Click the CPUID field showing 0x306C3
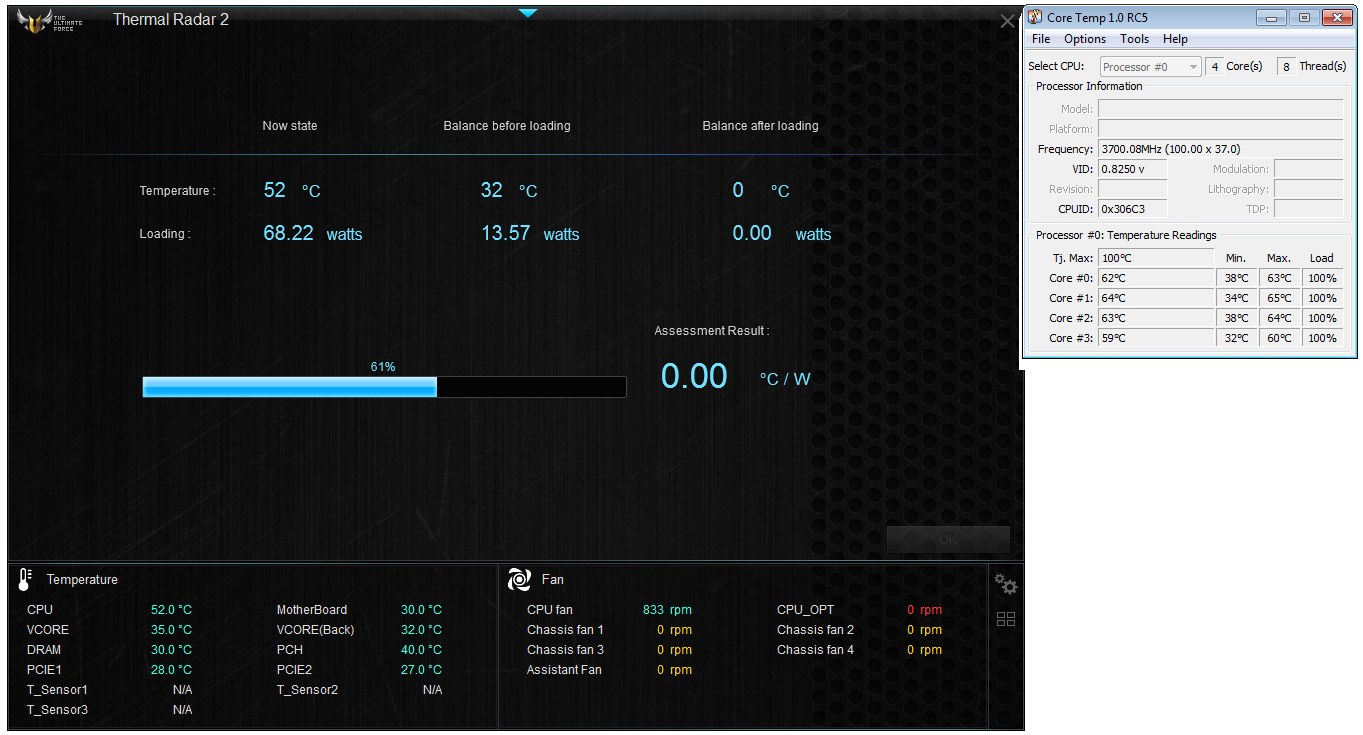 [x=1132, y=209]
